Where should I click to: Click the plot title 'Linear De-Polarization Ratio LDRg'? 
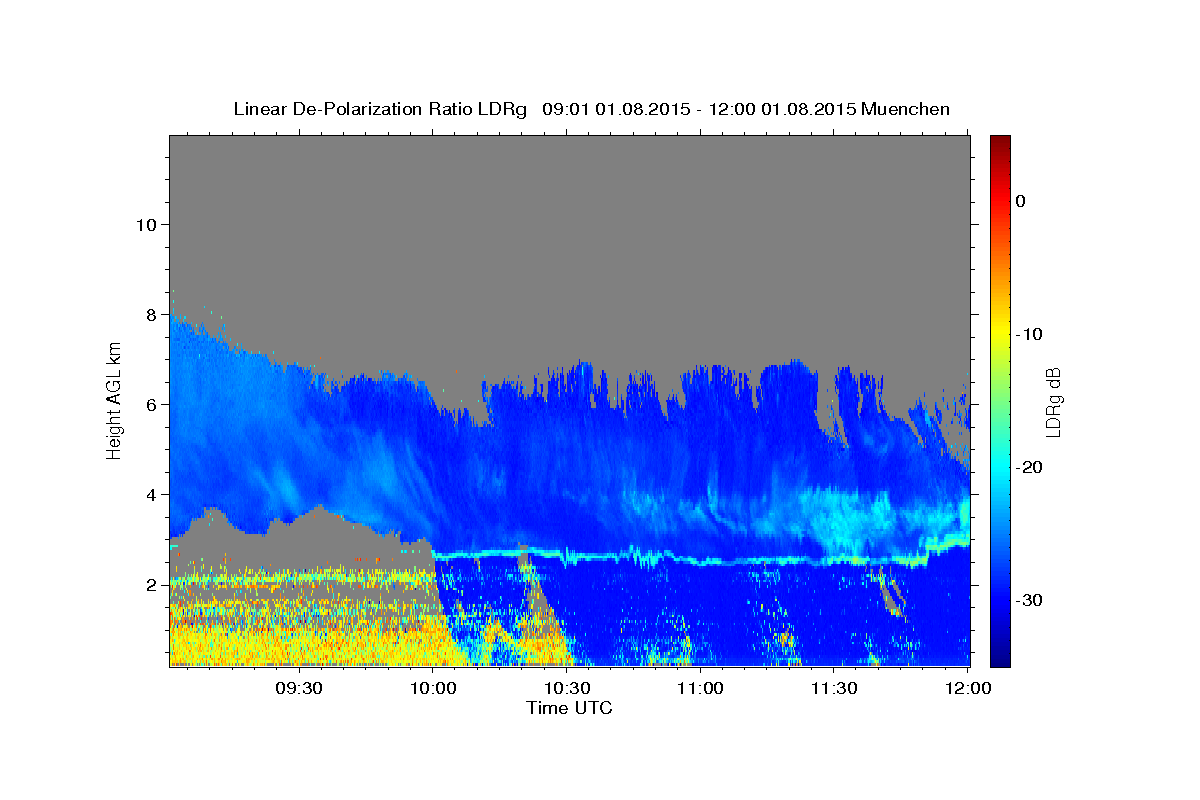click(379, 109)
